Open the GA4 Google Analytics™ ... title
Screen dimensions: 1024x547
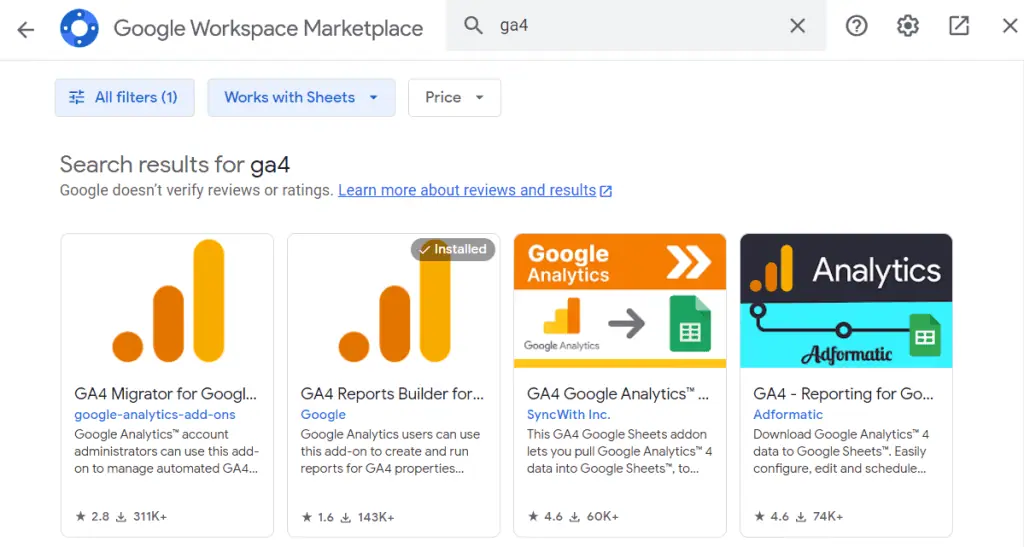pyautogui.click(x=618, y=394)
